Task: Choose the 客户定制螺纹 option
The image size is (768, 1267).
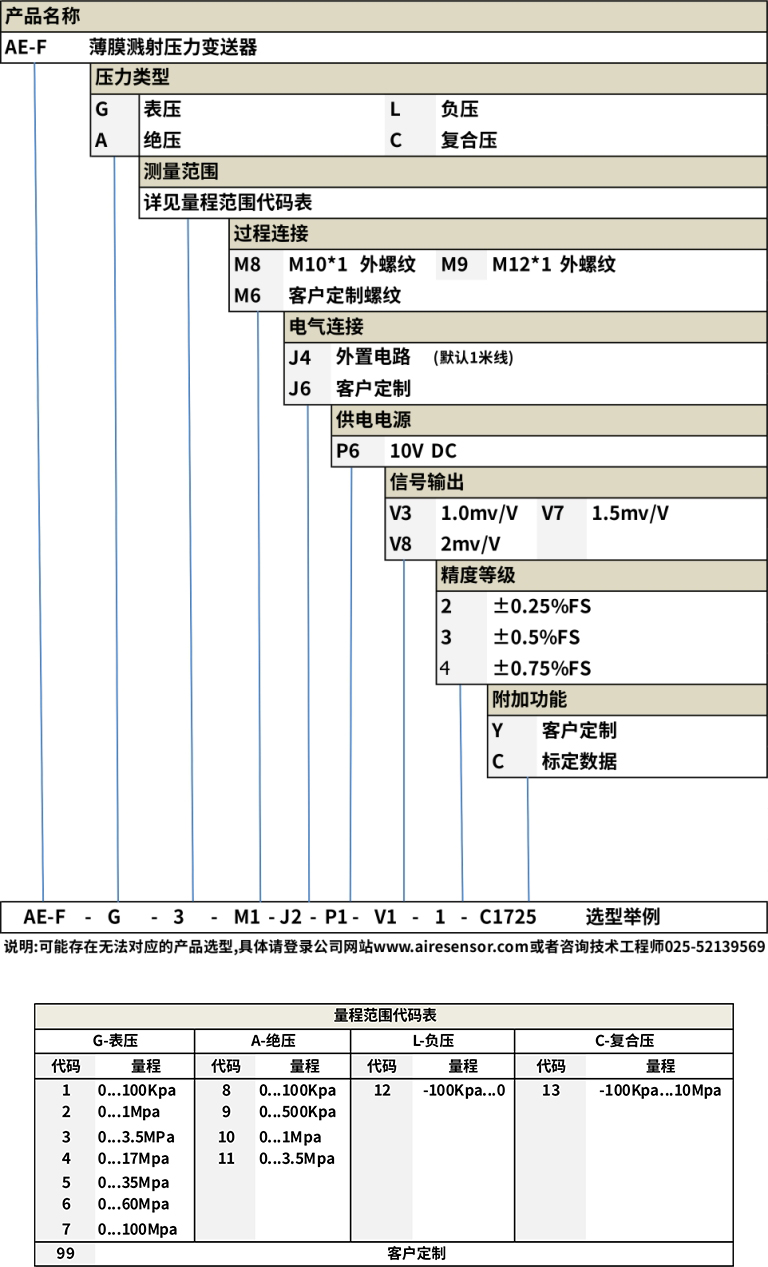Action: [x=344, y=295]
